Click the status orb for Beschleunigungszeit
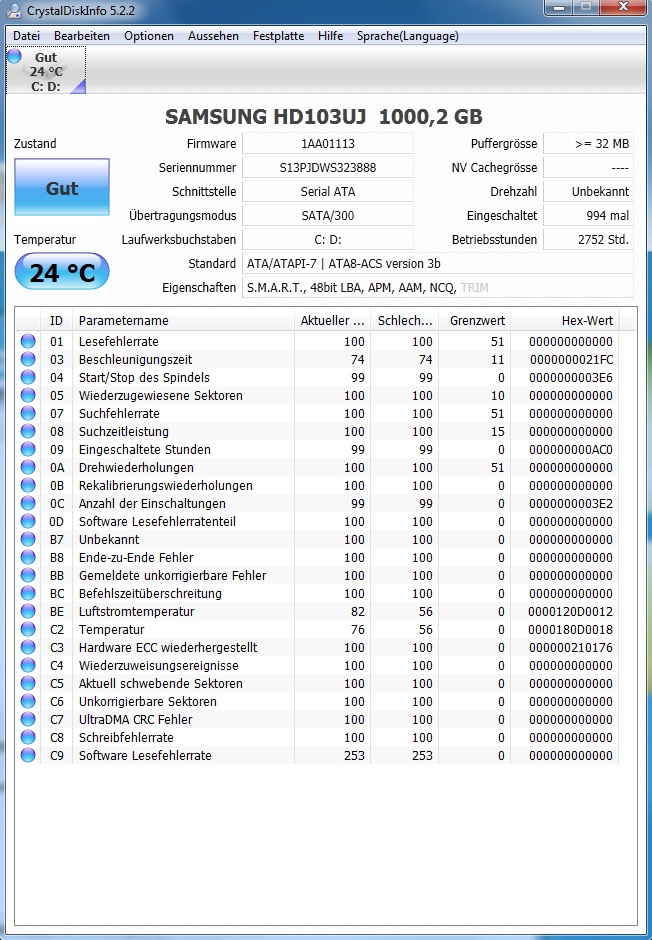652x940 pixels. [x=28, y=359]
